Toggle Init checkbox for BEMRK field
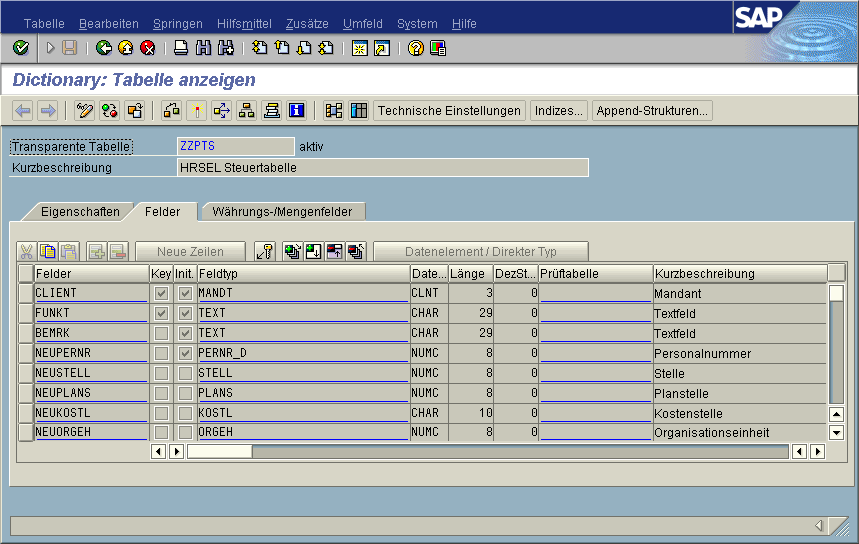The height and width of the screenshot is (544, 859). [x=185, y=334]
